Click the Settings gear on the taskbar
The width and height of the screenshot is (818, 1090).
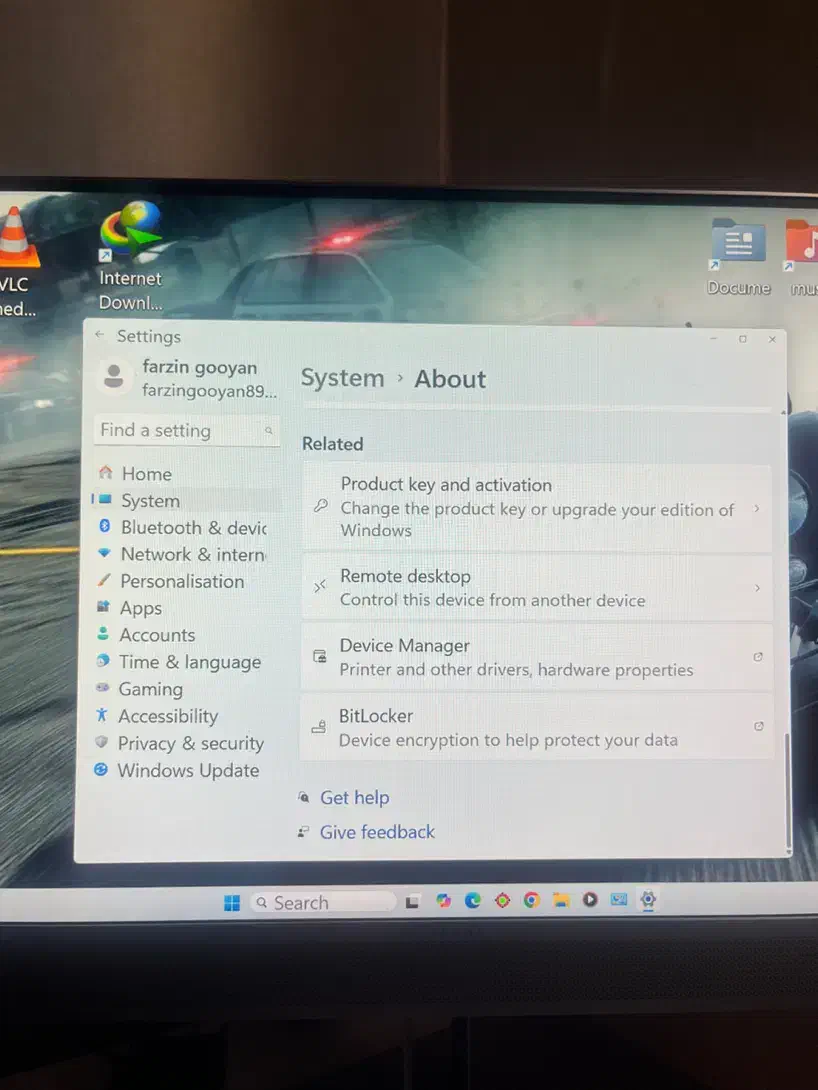pos(648,900)
